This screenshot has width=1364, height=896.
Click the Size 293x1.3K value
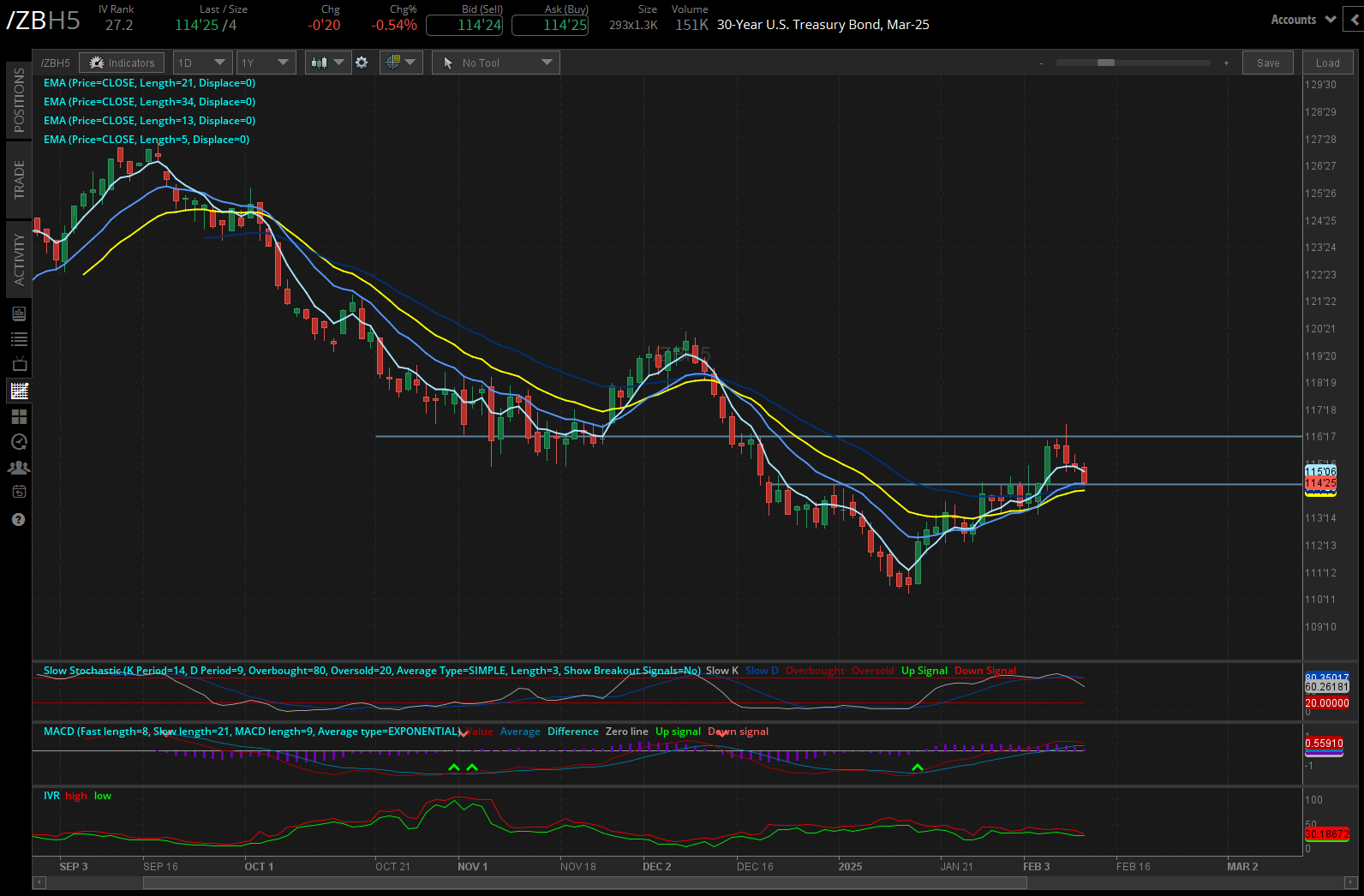(633, 25)
